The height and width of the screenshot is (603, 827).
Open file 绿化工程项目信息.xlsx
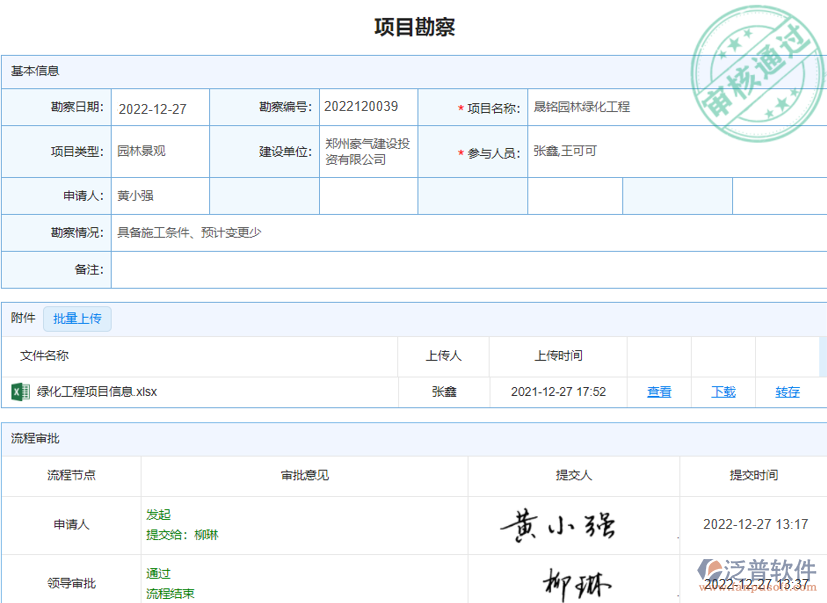[x=97, y=392]
